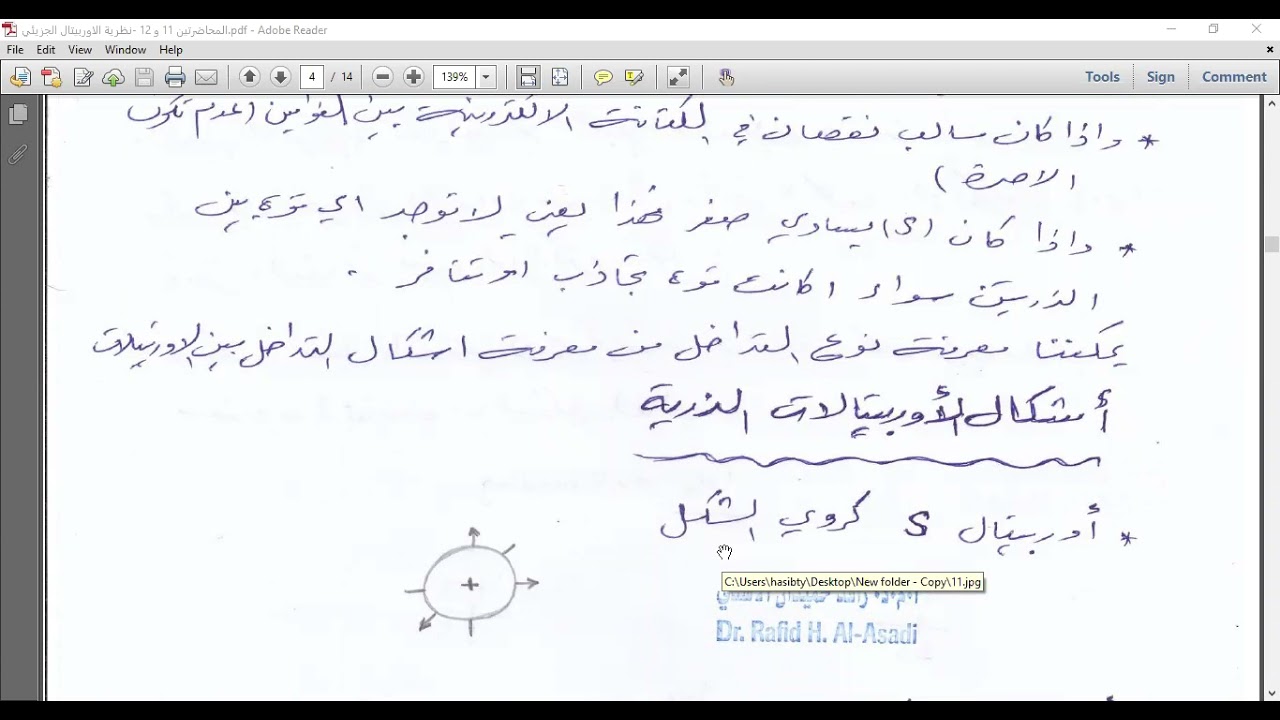Open the Window menu
Screen dimensions: 1280x720
(x=125, y=50)
